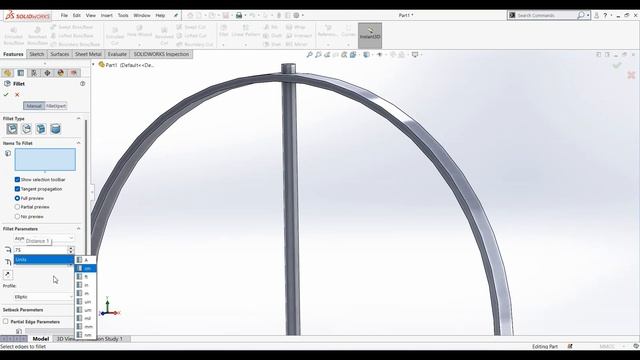The height and width of the screenshot is (360, 640).
Task: Select the Full preview radio button
Action: [x=17, y=198]
